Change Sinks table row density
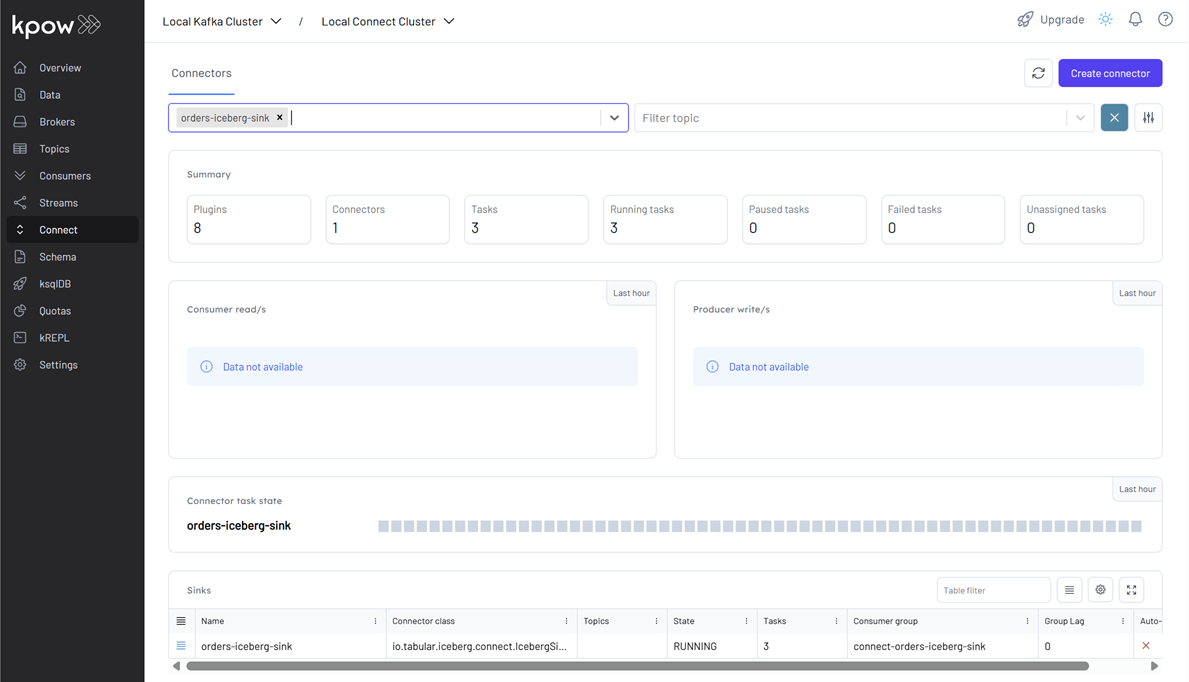Screen dimensions: 1189x682 (x=1069, y=590)
